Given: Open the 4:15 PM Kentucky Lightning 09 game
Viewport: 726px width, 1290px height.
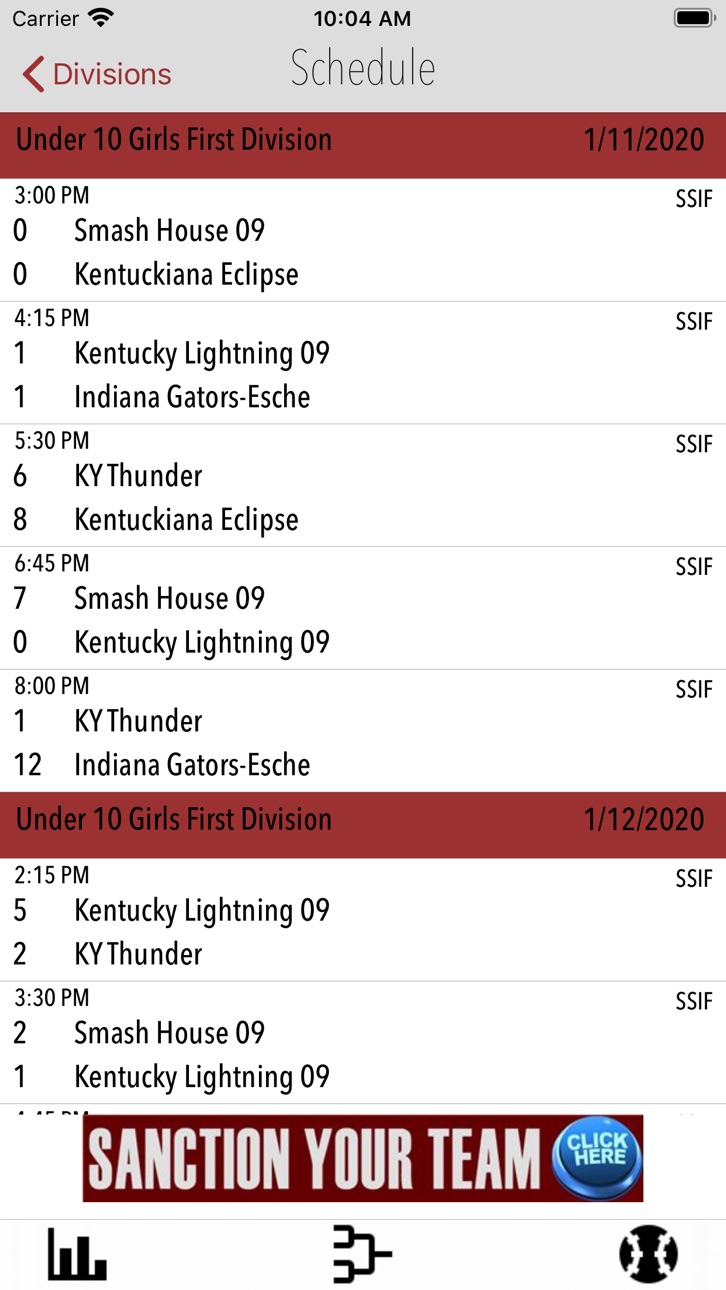Looking at the screenshot, I should [363, 363].
